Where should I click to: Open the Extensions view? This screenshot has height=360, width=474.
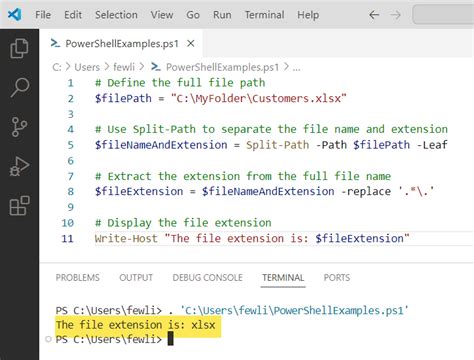pos(19,205)
